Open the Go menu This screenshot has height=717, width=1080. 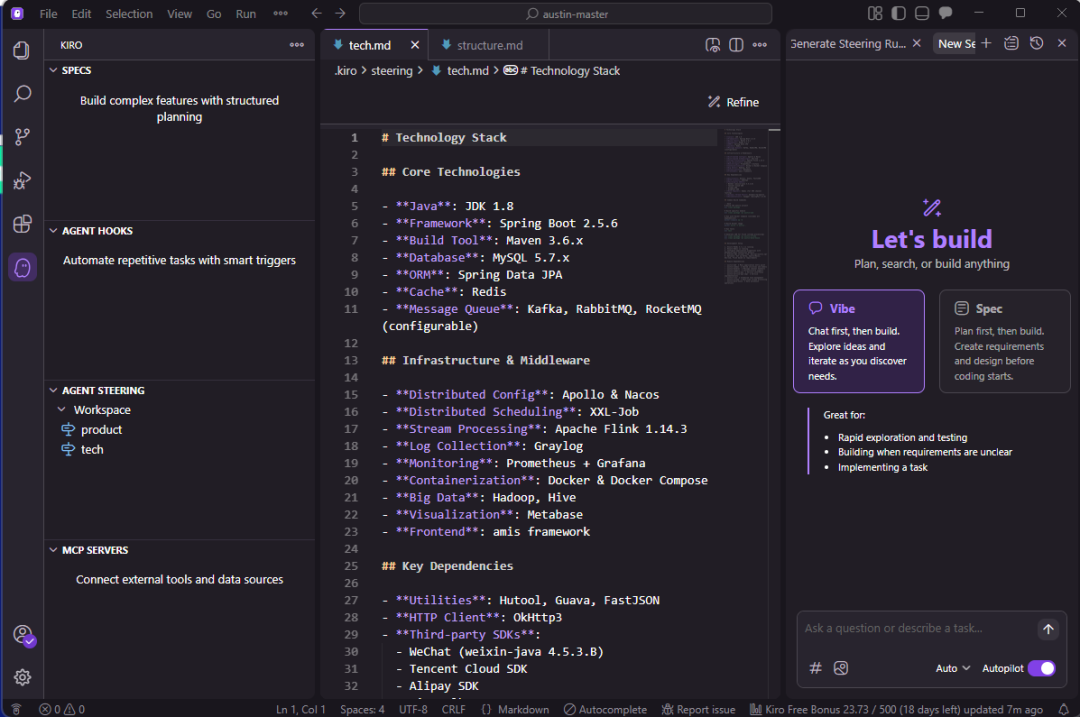pyautogui.click(x=214, y=14)
